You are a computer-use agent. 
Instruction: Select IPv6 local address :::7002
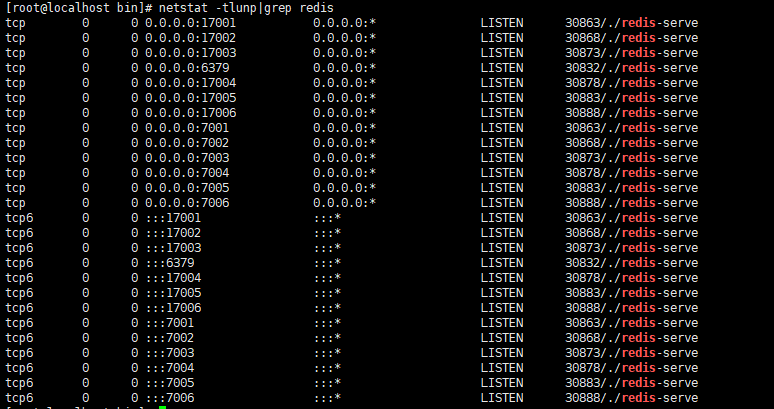(170, 338)
